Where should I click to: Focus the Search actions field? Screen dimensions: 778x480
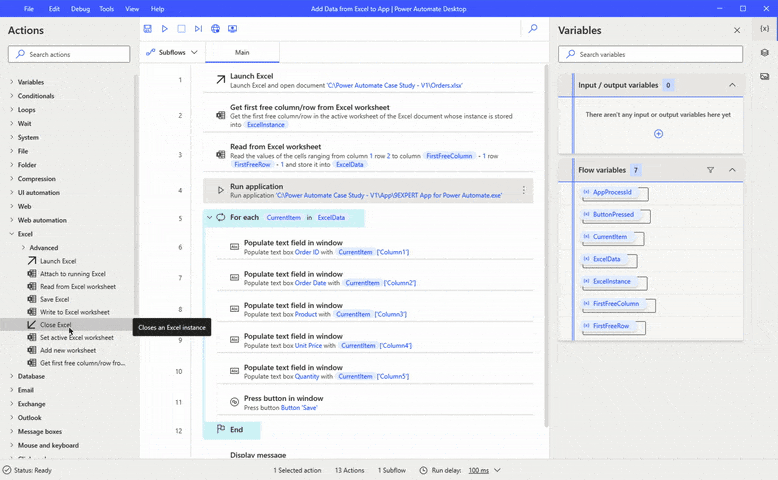[x=69, y=54]
